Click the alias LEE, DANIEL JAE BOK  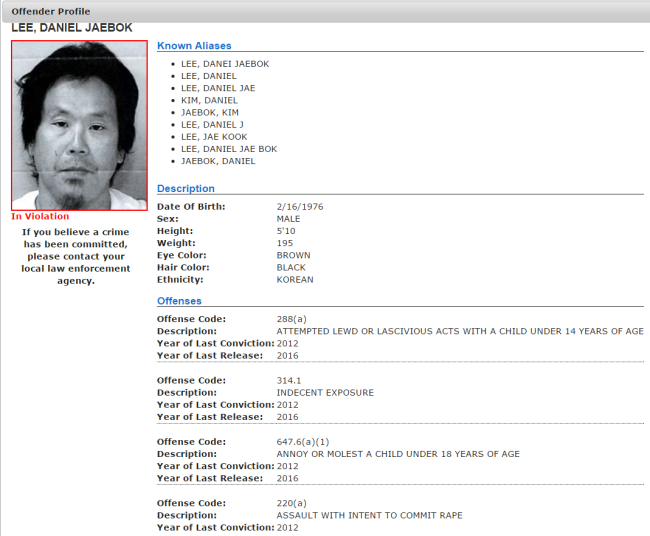click(x=229, y=149)
